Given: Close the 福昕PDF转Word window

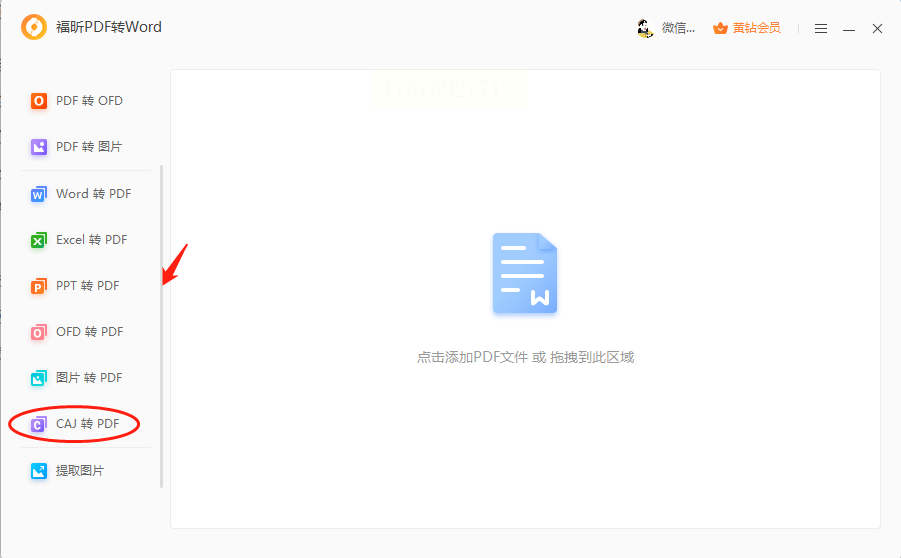Looking at the screenshot, I should click(877, 28).
